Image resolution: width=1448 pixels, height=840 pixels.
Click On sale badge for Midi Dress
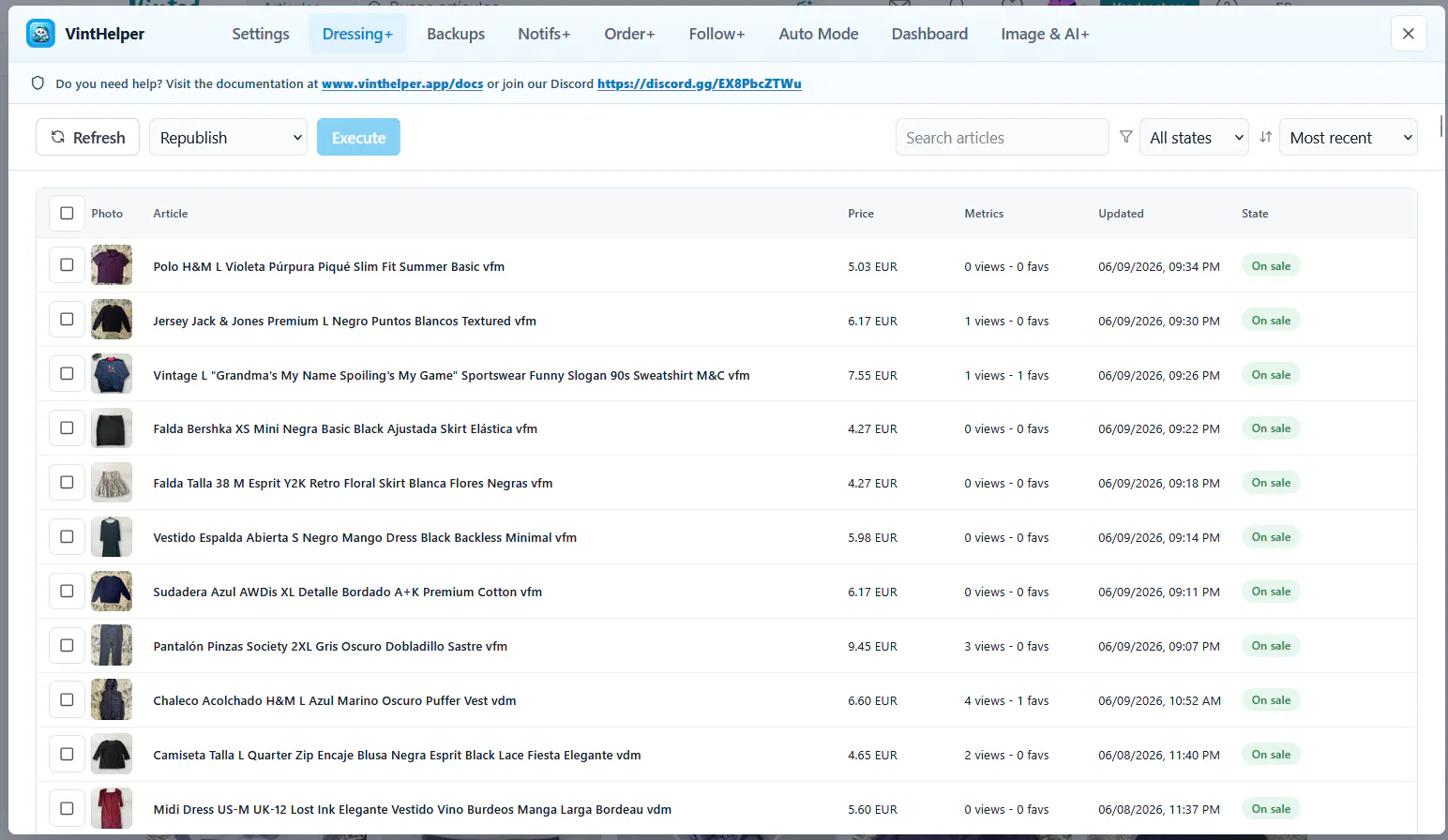[1271, 809]
